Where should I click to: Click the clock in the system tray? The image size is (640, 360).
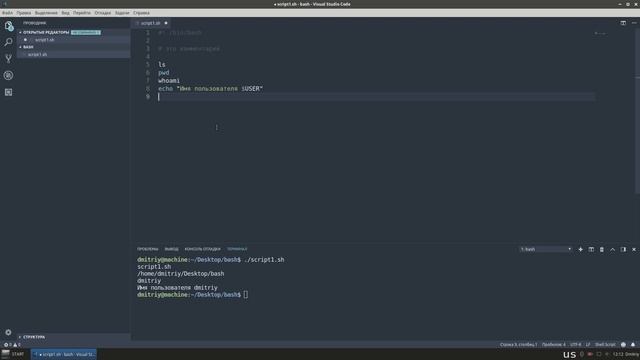[x=618, y=354]
